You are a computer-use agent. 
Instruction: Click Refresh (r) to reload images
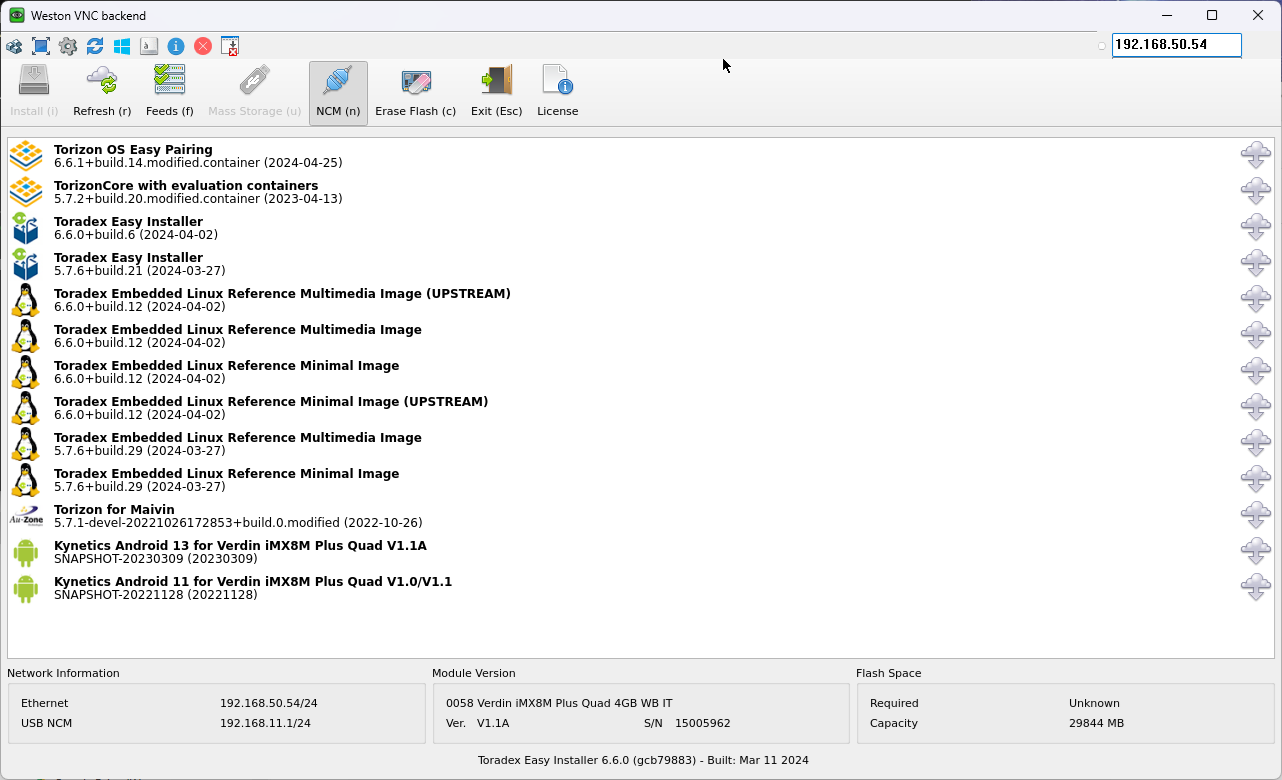point(102,92)
